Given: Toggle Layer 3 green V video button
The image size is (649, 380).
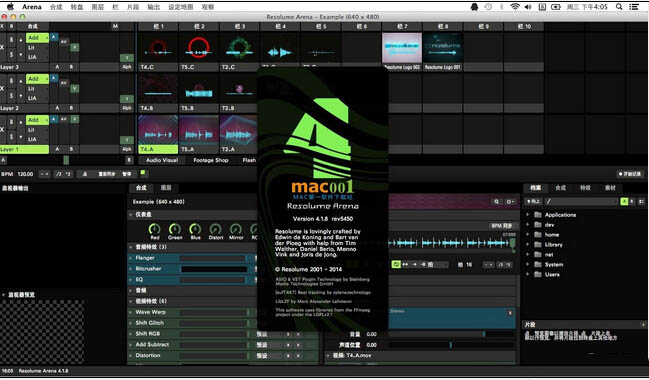Looking at the screenshot, I should pyautogui.click(x=75, y=47).
